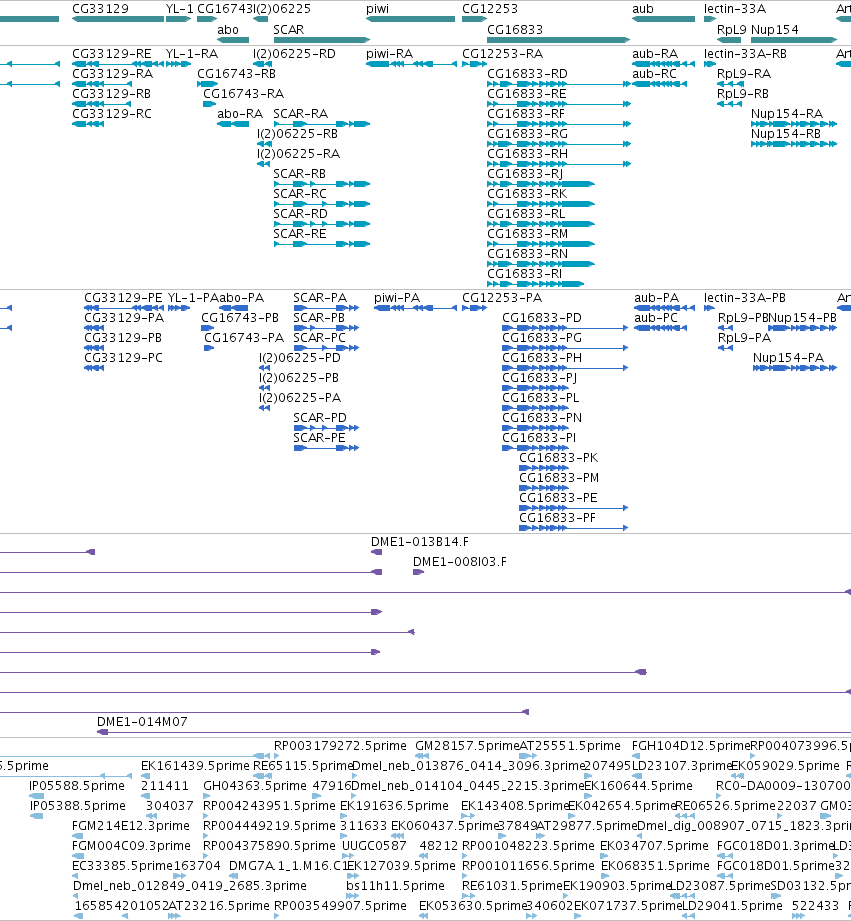Click EST RP003179272.5prime

340,745
